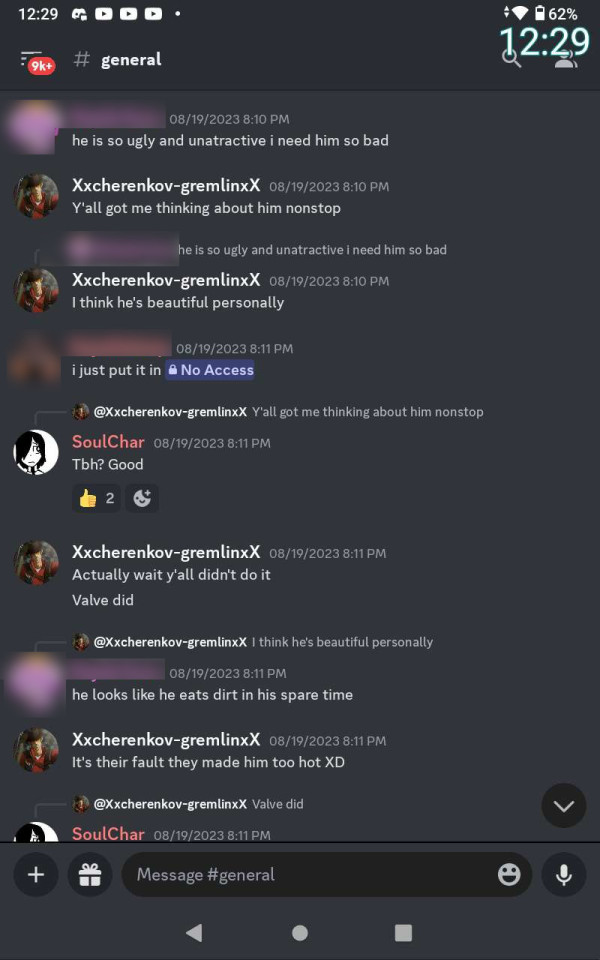Open SoulChar's avatar profile picture
The height and width of the screenshot is (960, 600).
tap(36, 452)
